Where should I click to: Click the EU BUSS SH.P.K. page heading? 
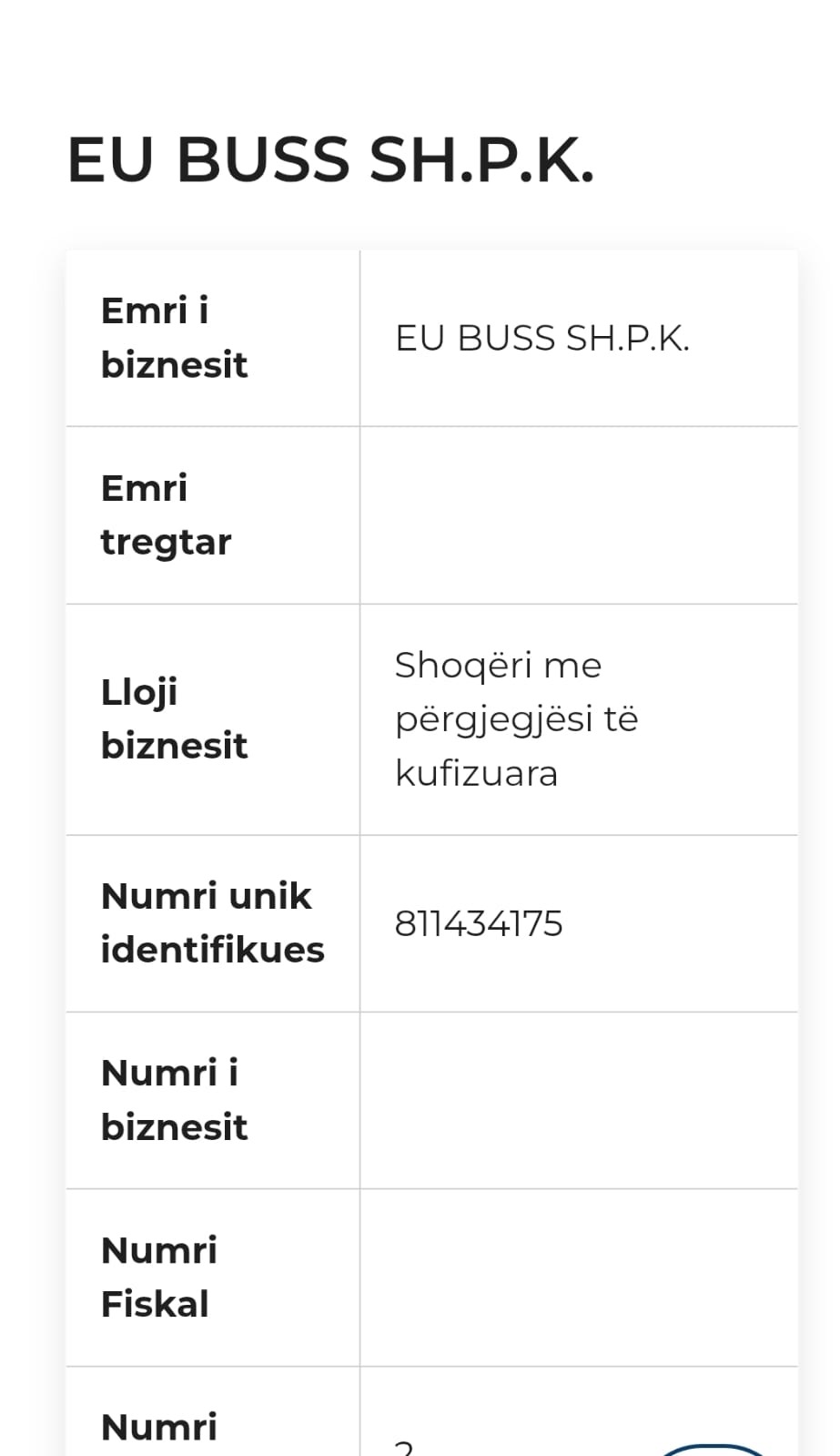point(330,160)
